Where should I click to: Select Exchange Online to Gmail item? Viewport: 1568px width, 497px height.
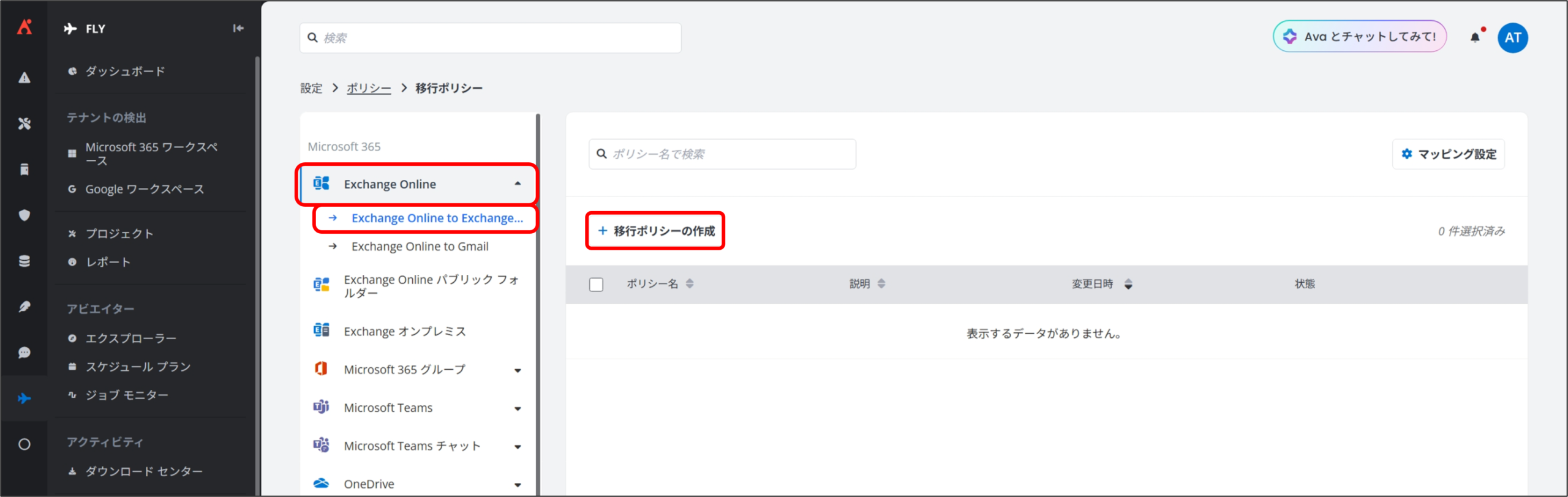[x=420, y=247]
